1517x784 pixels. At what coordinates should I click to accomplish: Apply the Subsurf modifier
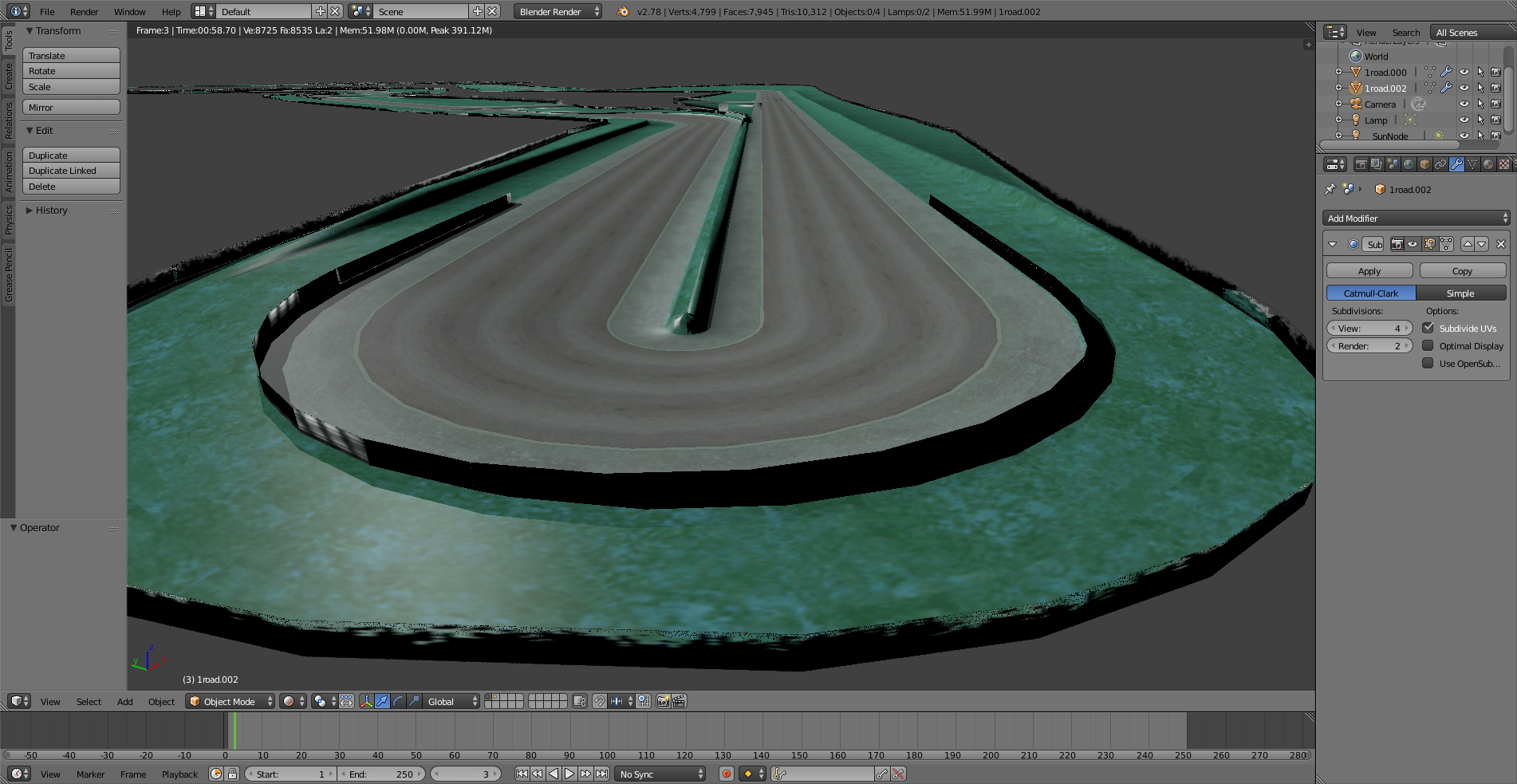(1369, 271)
